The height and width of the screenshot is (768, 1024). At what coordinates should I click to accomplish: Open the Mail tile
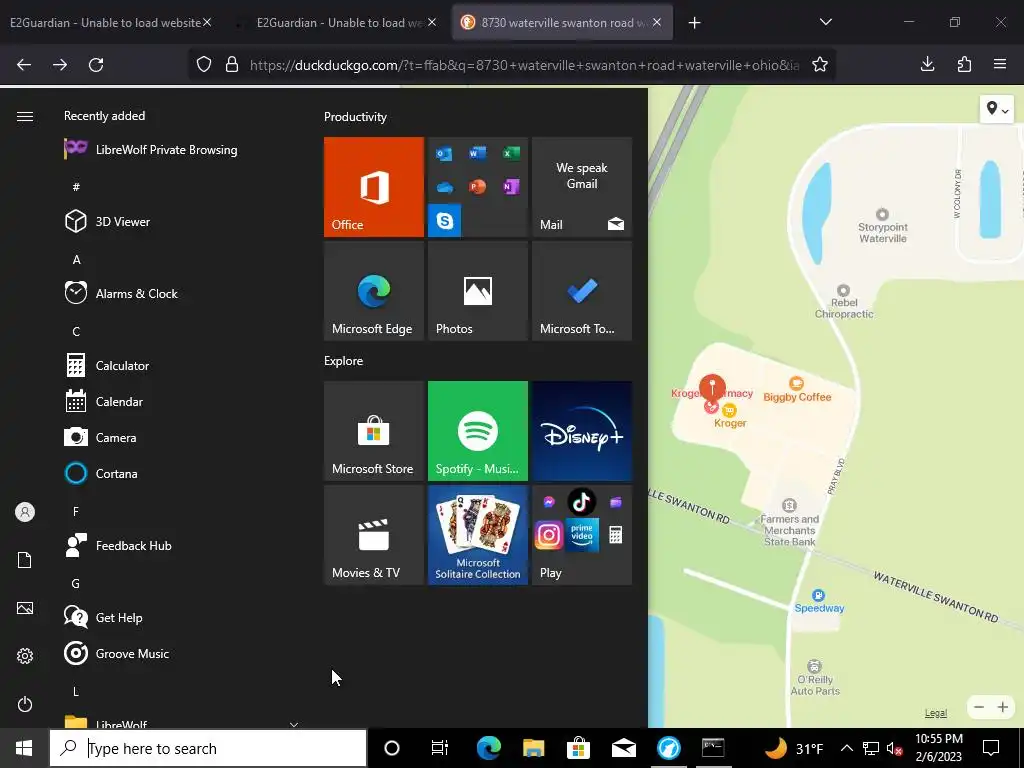tap(582, 187)
